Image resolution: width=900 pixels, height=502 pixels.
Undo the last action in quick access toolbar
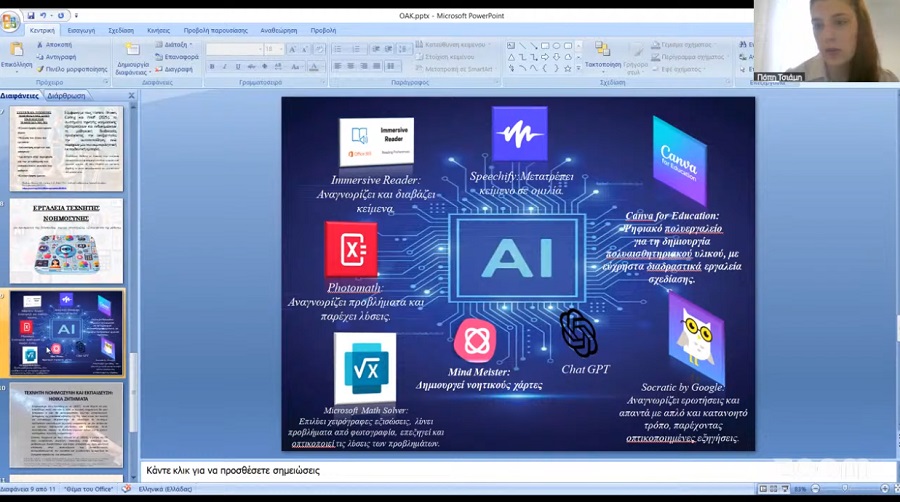pos(43,15)
